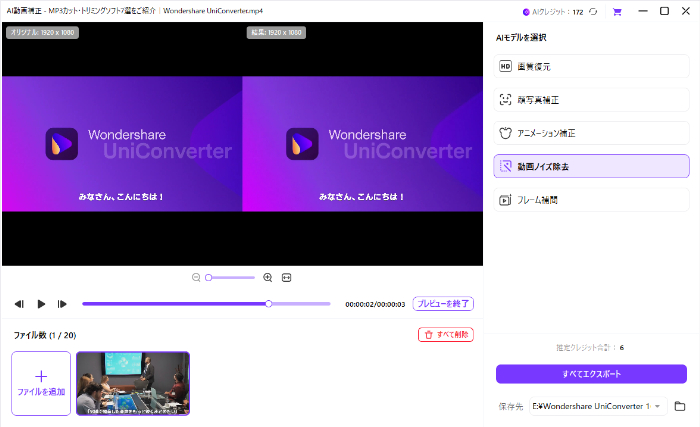Click プレビューを終了 button
The image size is (700, 427).
pyautogui.click(x=443, y=304)
